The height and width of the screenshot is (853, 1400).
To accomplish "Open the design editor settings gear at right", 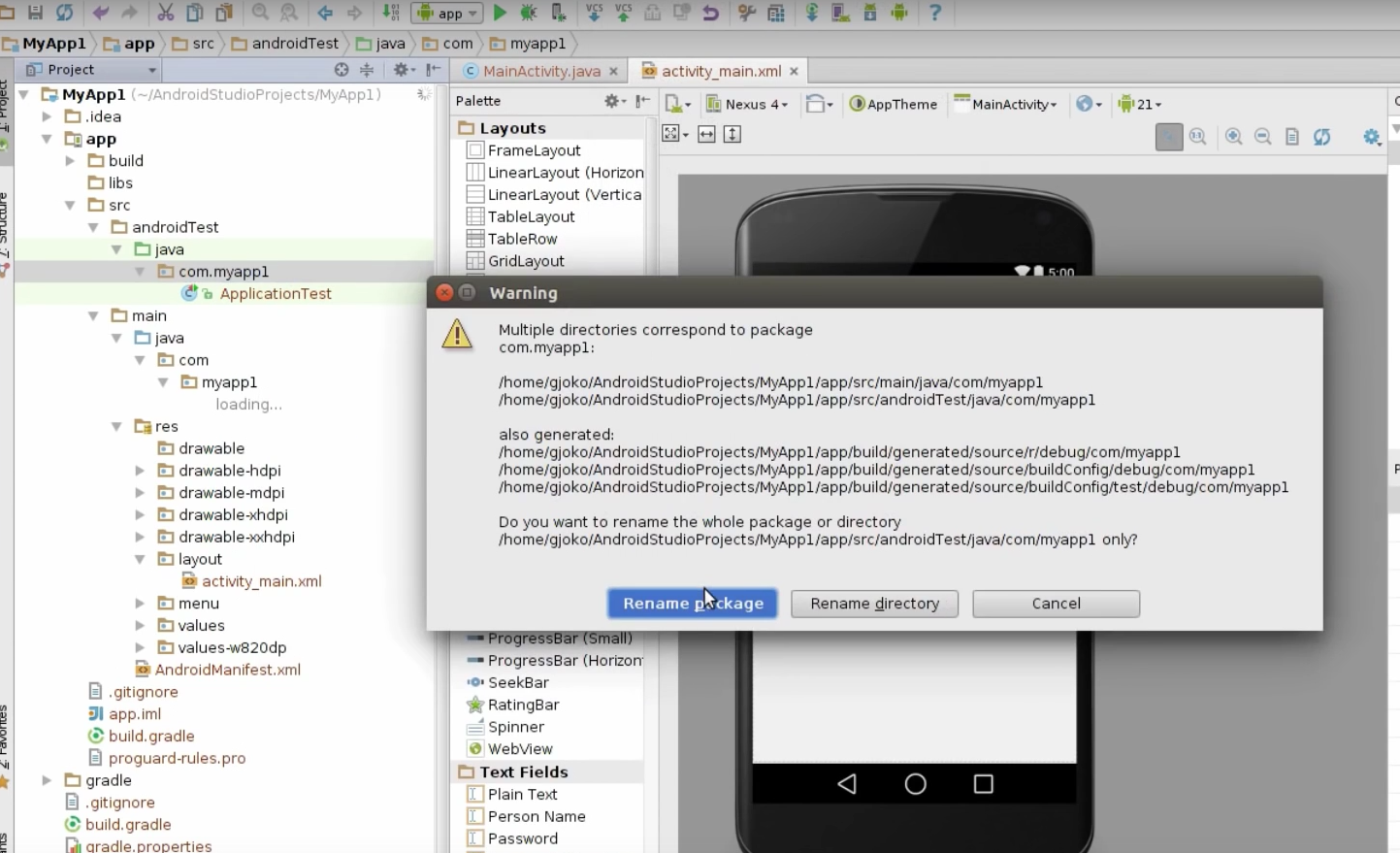I will pyautogui.click(x=1372, y=137).
